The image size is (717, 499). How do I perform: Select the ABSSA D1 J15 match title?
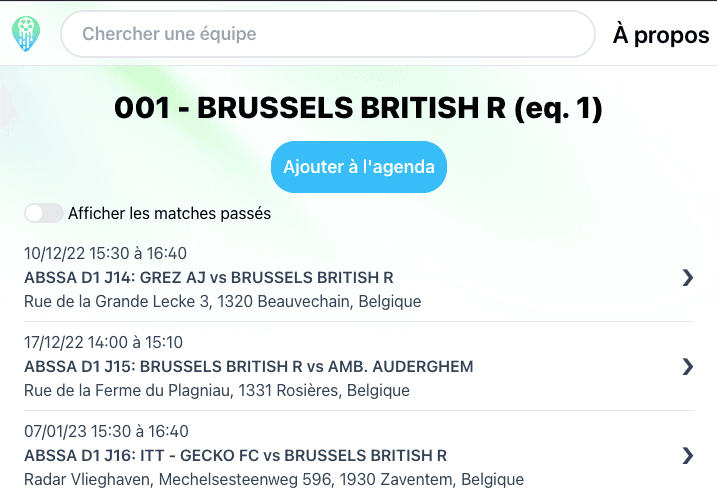248,367
